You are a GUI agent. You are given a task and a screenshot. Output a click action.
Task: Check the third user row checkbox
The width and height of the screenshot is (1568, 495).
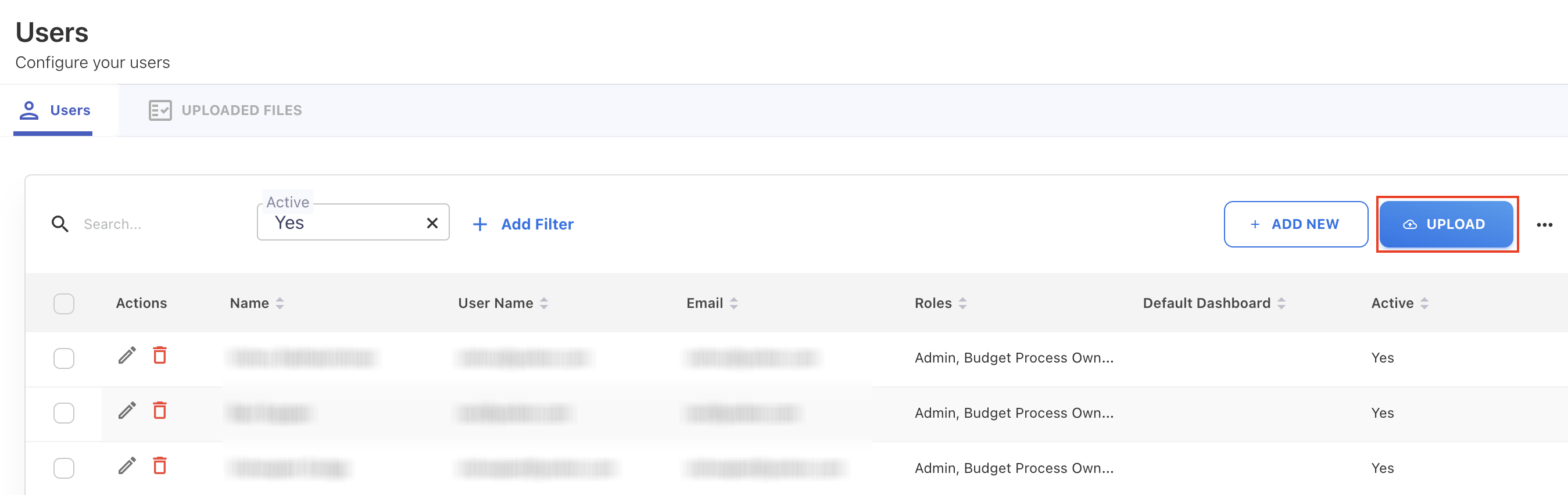(64, 468)
